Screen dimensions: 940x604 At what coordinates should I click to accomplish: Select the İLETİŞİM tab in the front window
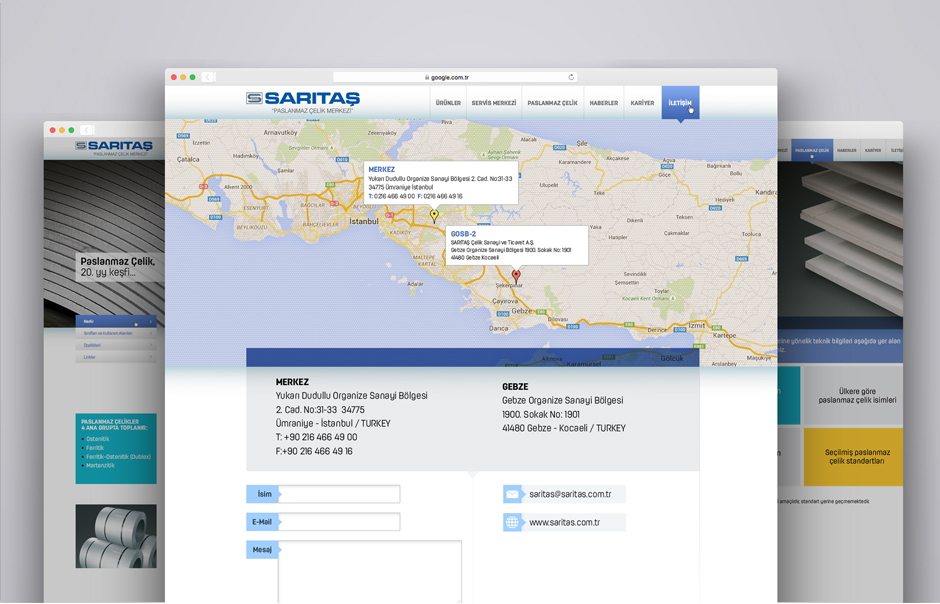click(680, 102)
